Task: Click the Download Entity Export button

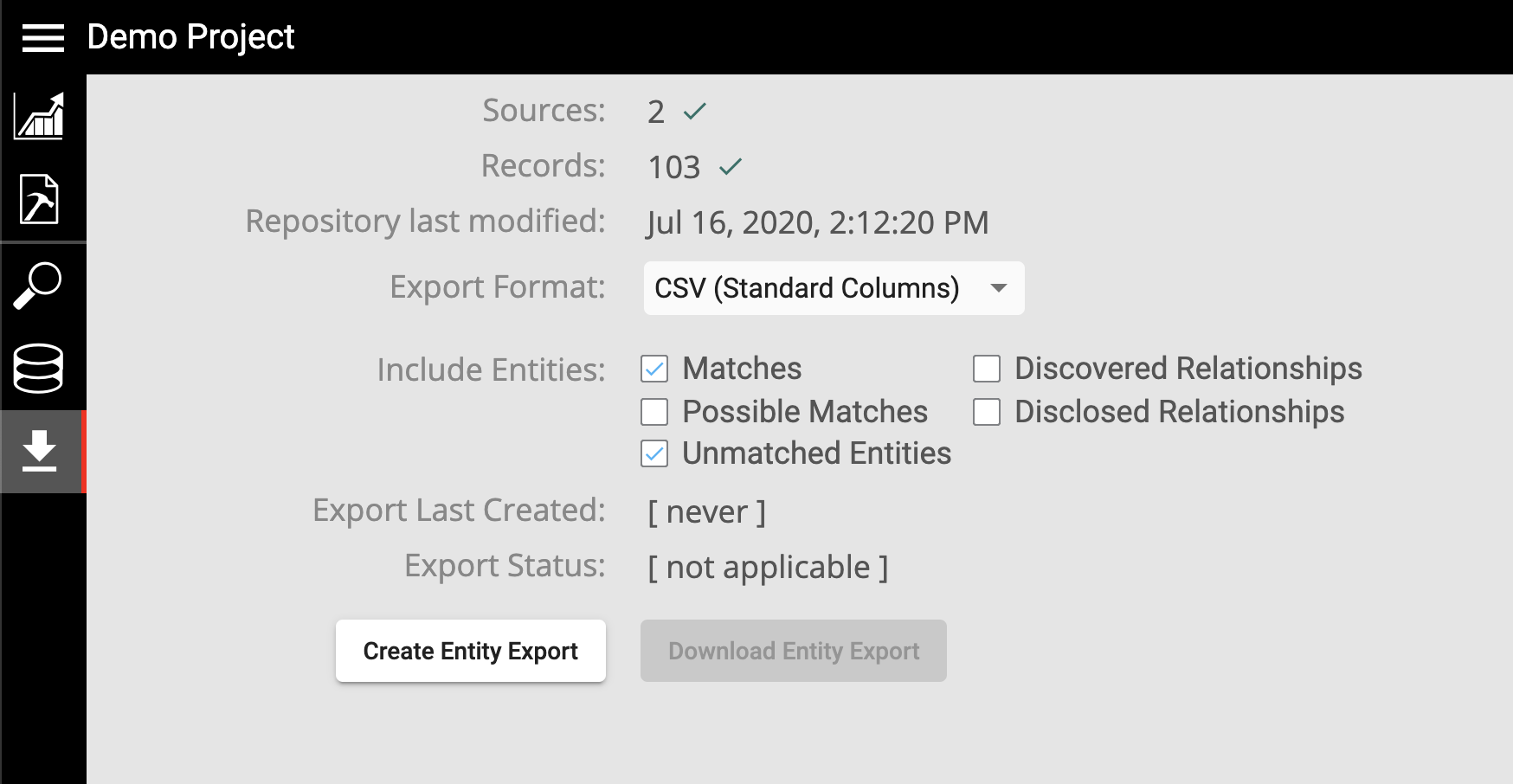Action: tap(793, 651)
